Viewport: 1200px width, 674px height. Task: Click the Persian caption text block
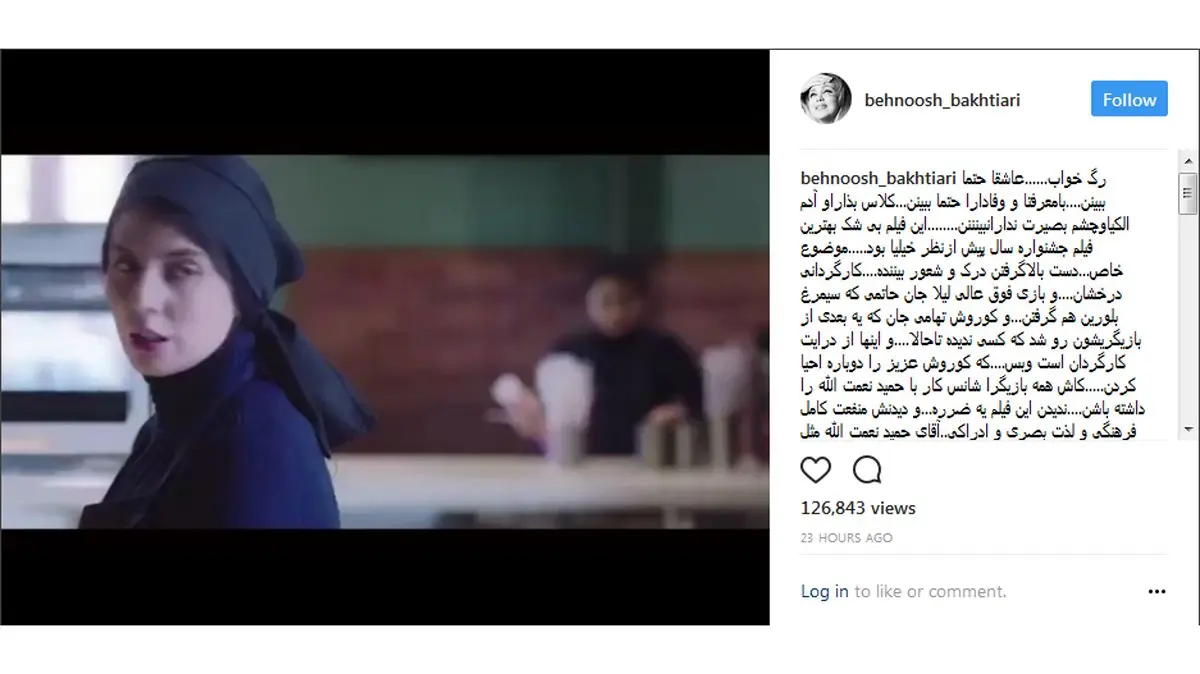point(972,304)
